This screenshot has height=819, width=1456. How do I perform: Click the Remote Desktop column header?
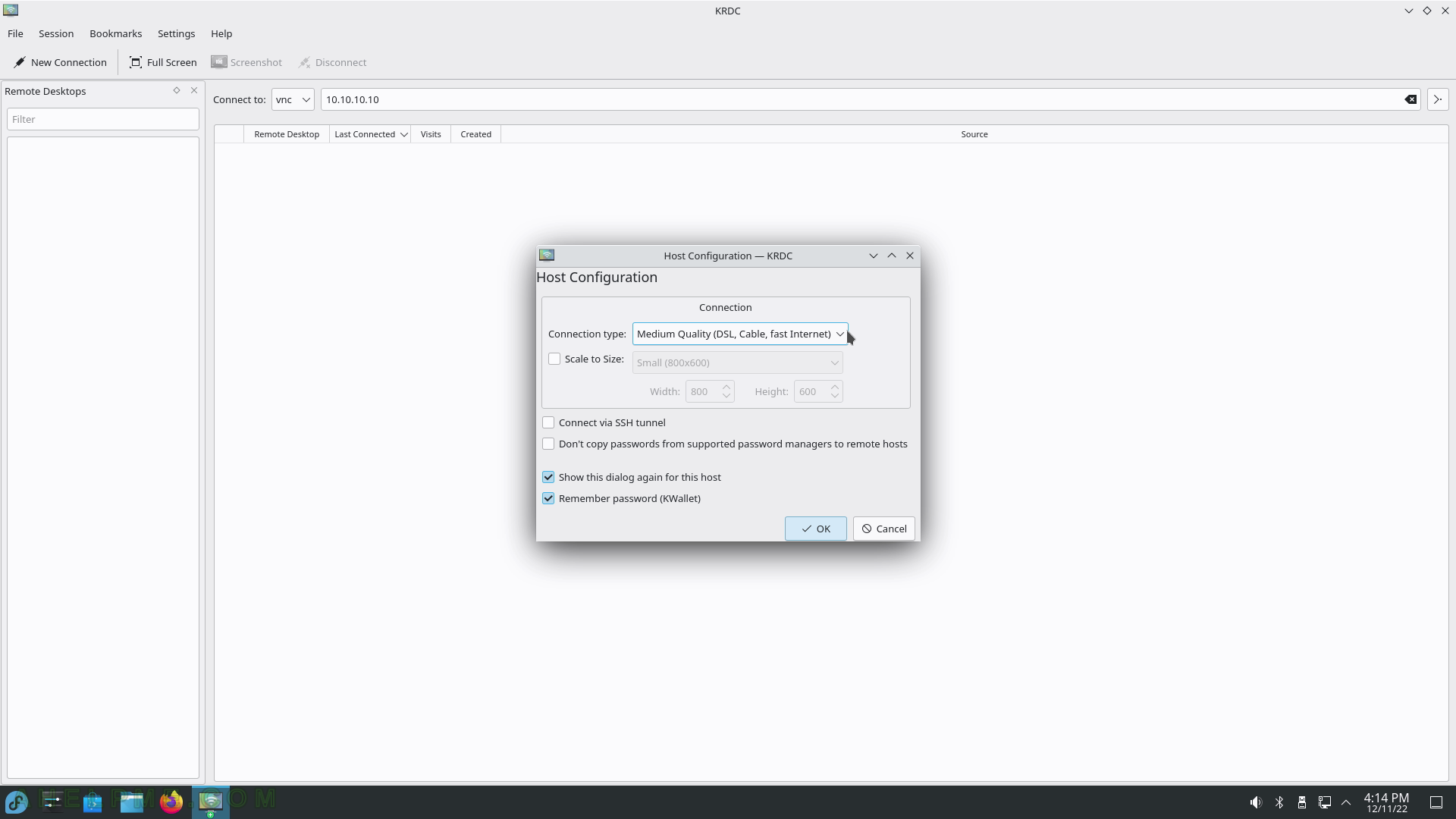click(x=287, y=134)
